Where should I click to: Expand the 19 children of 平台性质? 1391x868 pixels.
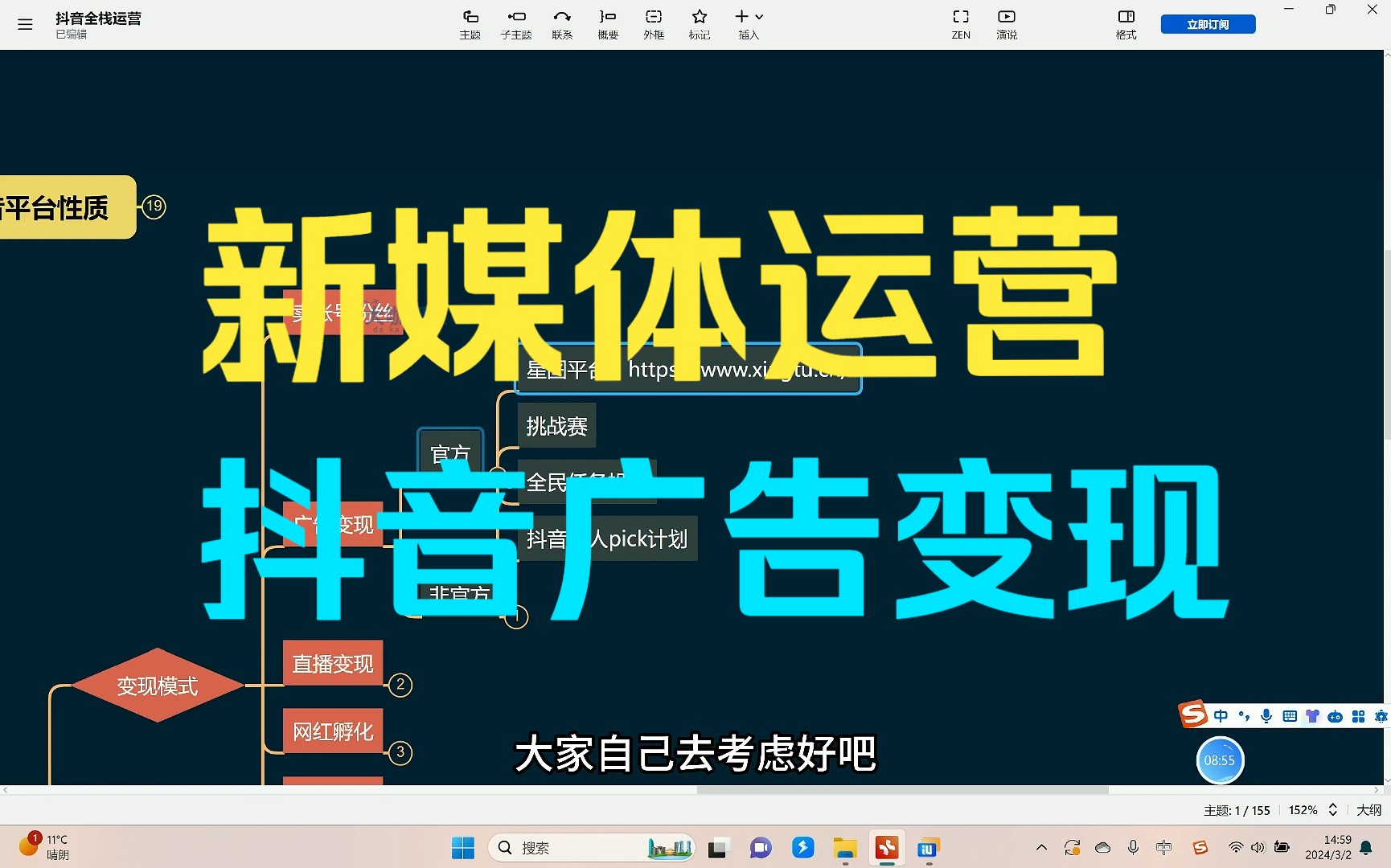point(154,206)
